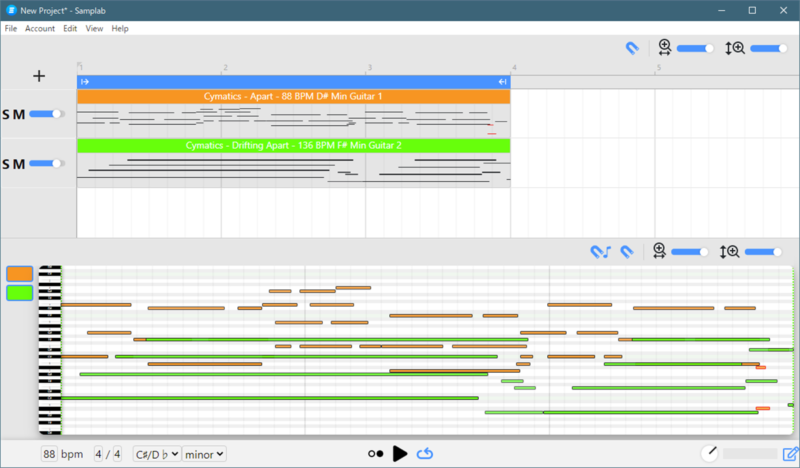
Task: Click the master volume knob
Action: pyautogui.click(x=710, y=453)
